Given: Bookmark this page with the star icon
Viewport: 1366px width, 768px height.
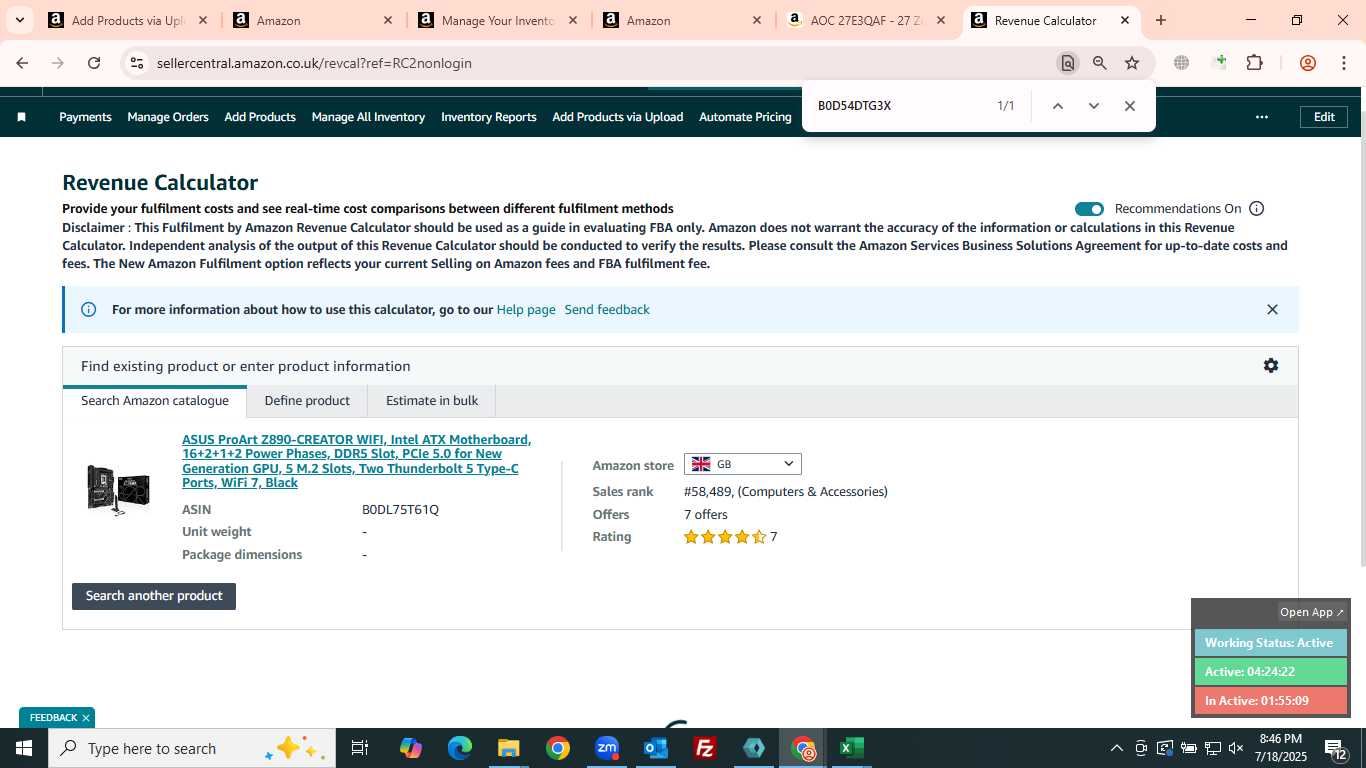Looking at the screenshot, I should point(1132,63).
